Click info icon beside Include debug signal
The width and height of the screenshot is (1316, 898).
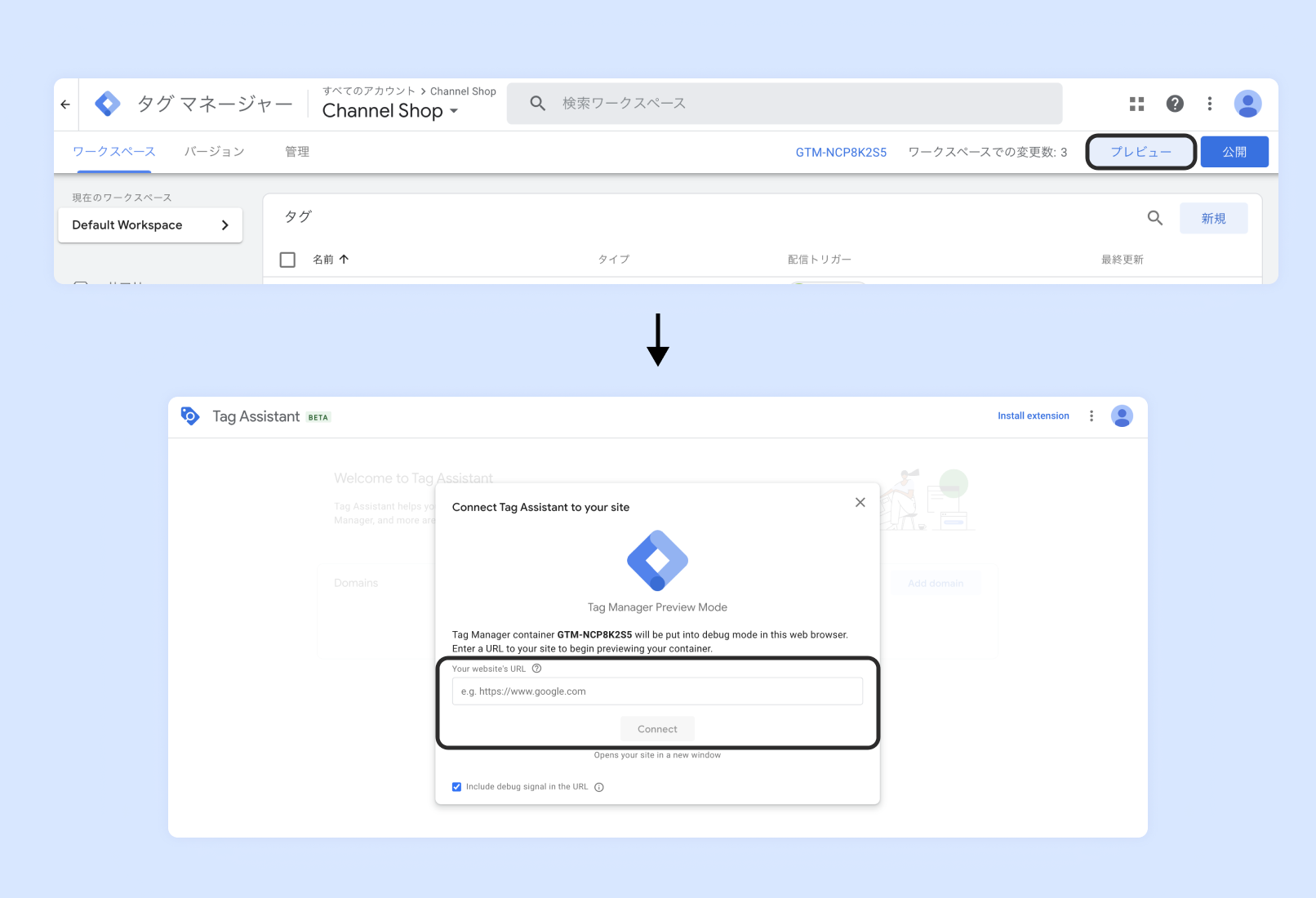(x=599, y=787)
